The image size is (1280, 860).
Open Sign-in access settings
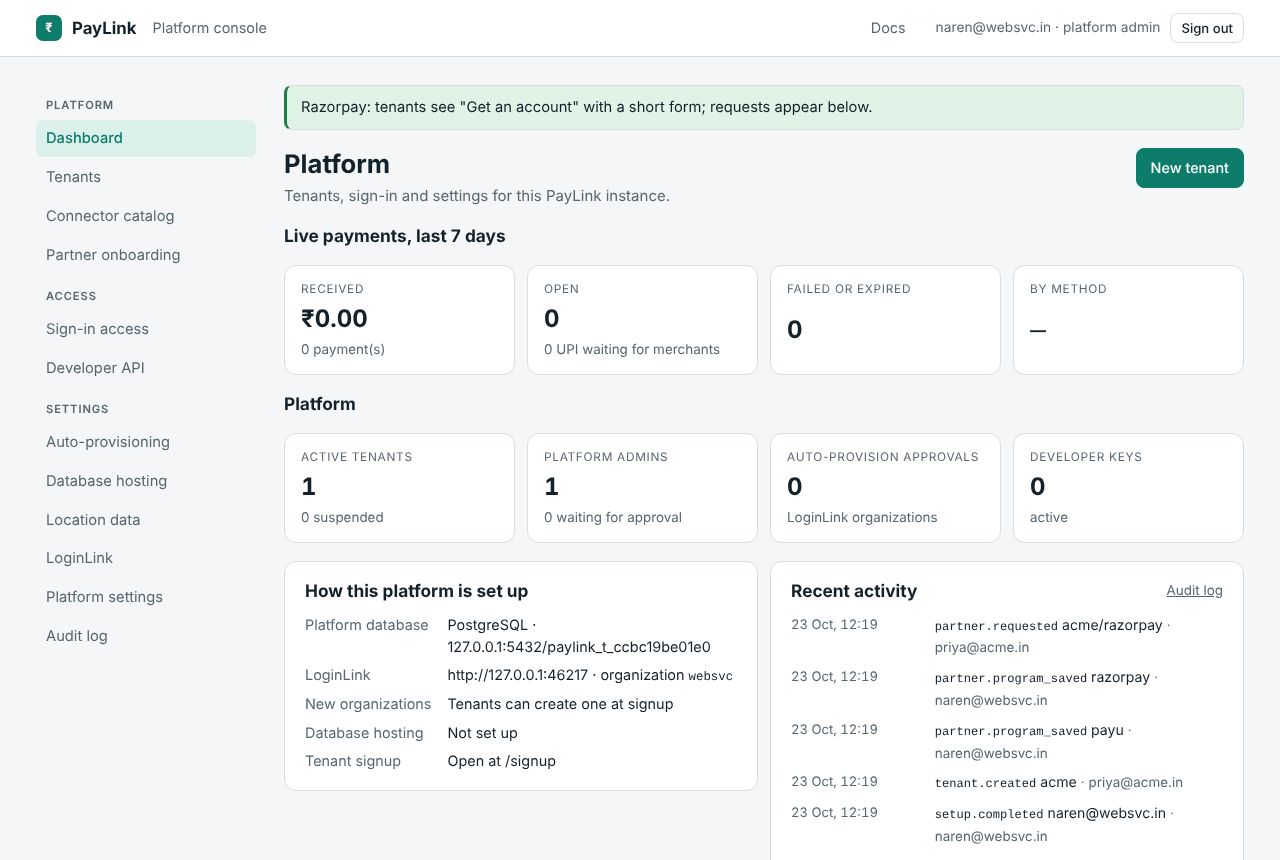(146, 329)
